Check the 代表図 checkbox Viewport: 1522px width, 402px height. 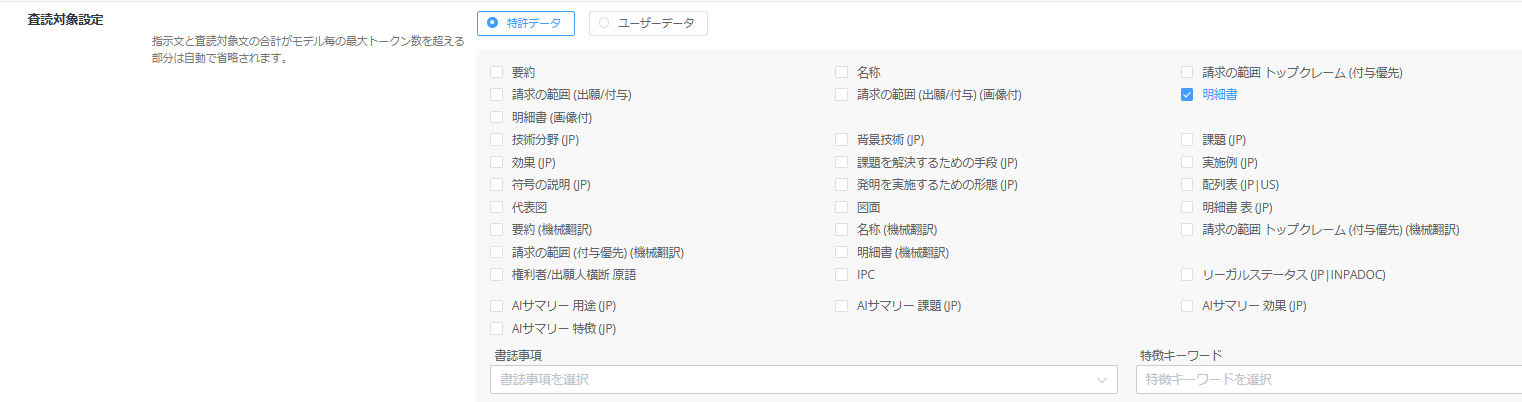point(497,208)
